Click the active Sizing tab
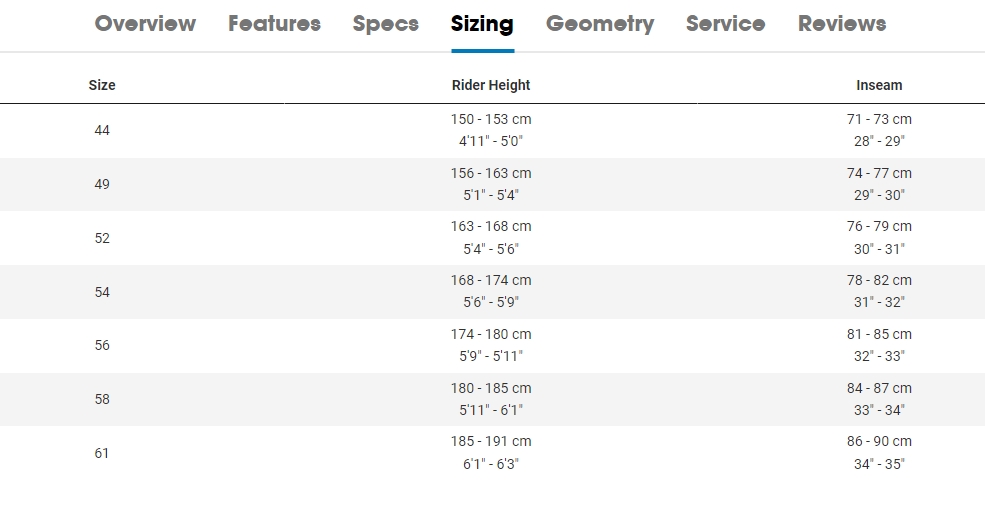The width and height of the screenshot is (985, 520). coord(482,24)
